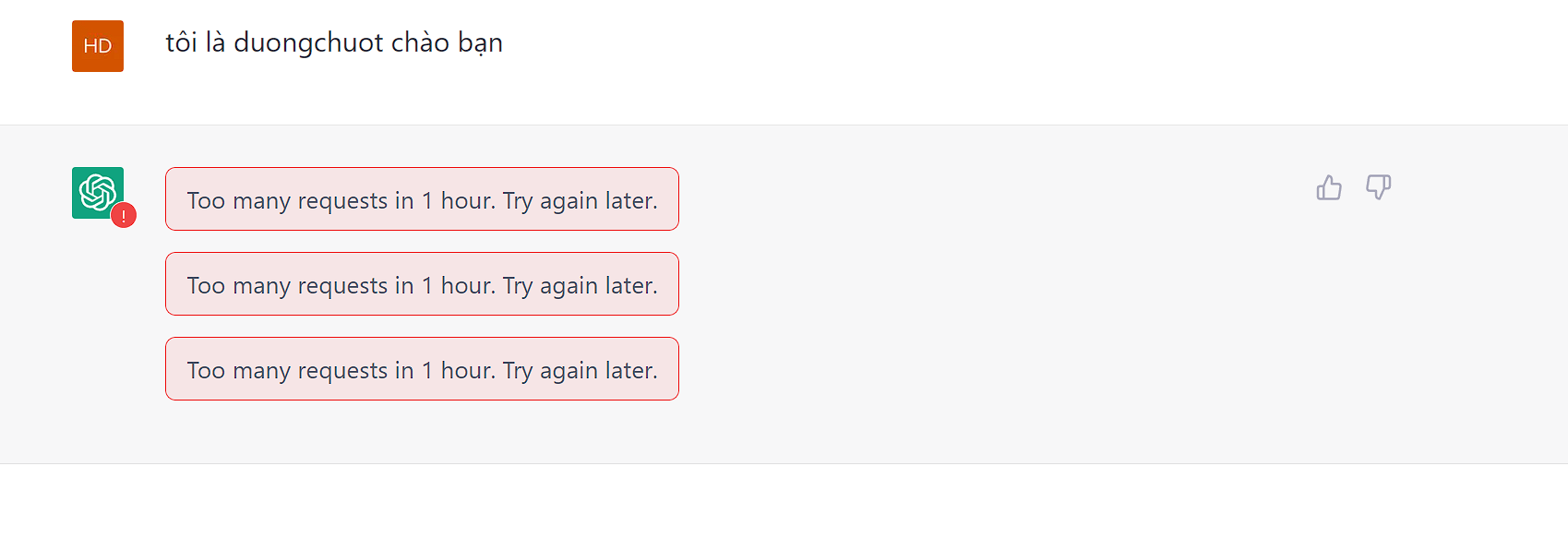Click "Try again later." in the first error
1568x550 pixels.
click(x=580, y=201)
